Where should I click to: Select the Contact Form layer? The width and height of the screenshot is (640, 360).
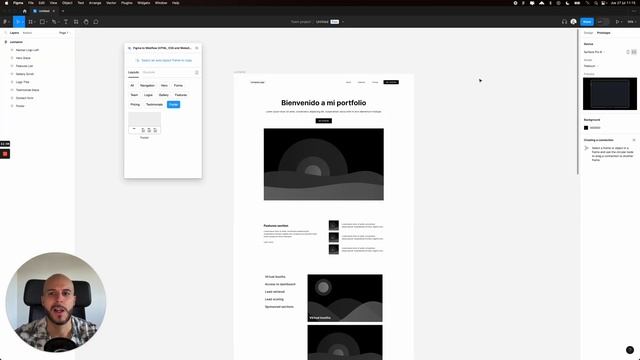tap(24, 98)
